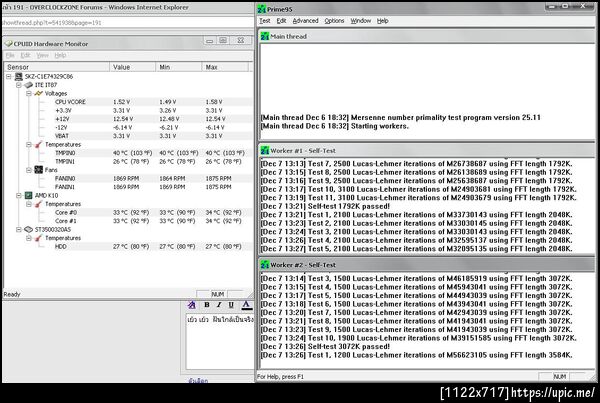Click the Sensor column header
The height and width of the screenshot is (403, 600).
[x=57, y=67]
